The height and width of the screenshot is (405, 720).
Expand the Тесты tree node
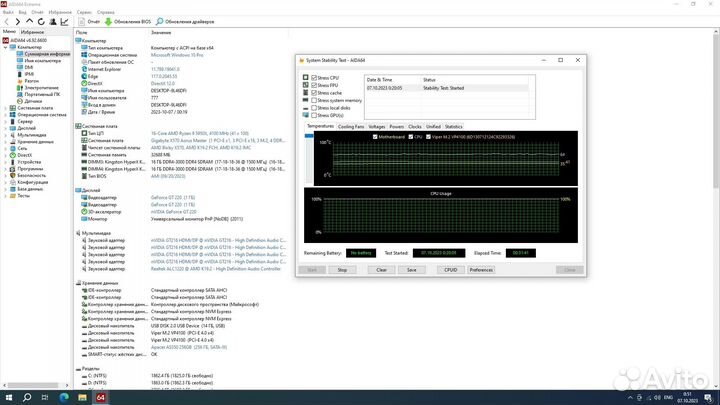(x=6, y=196)
